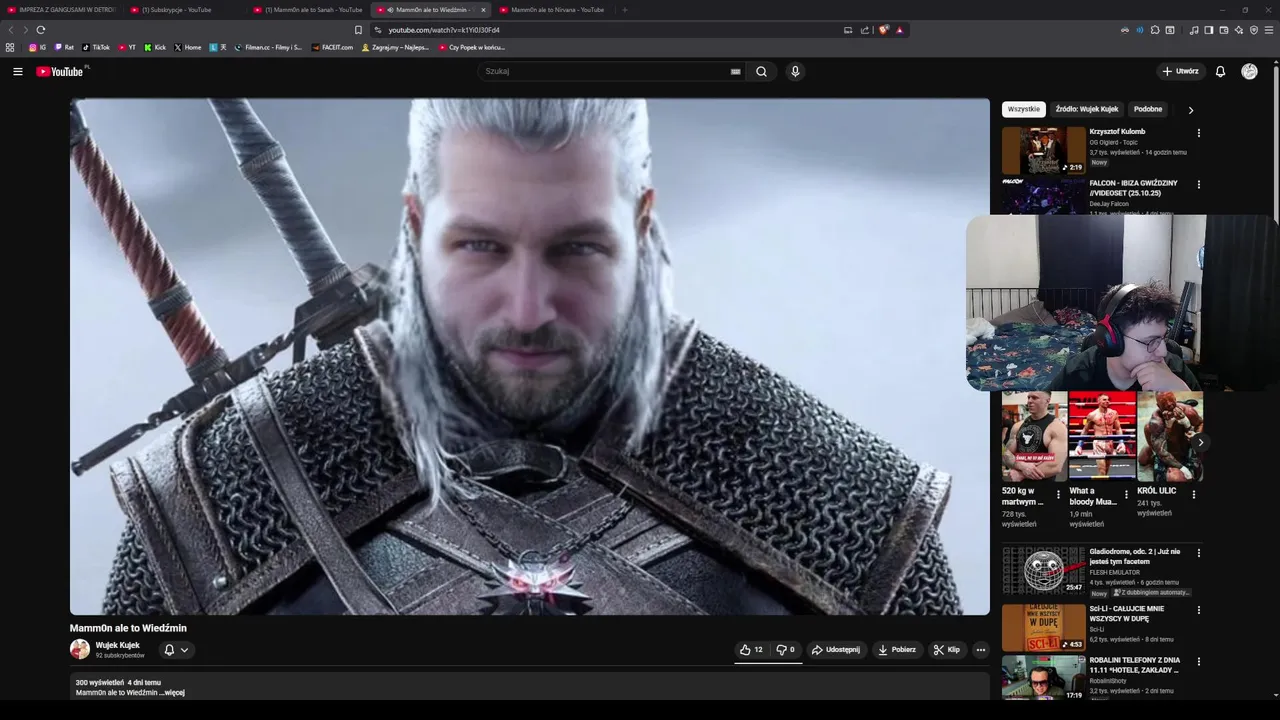Open the FACEIT.com bookmark
This screenshot has width=1280, height=720.
tap(332, 47)
